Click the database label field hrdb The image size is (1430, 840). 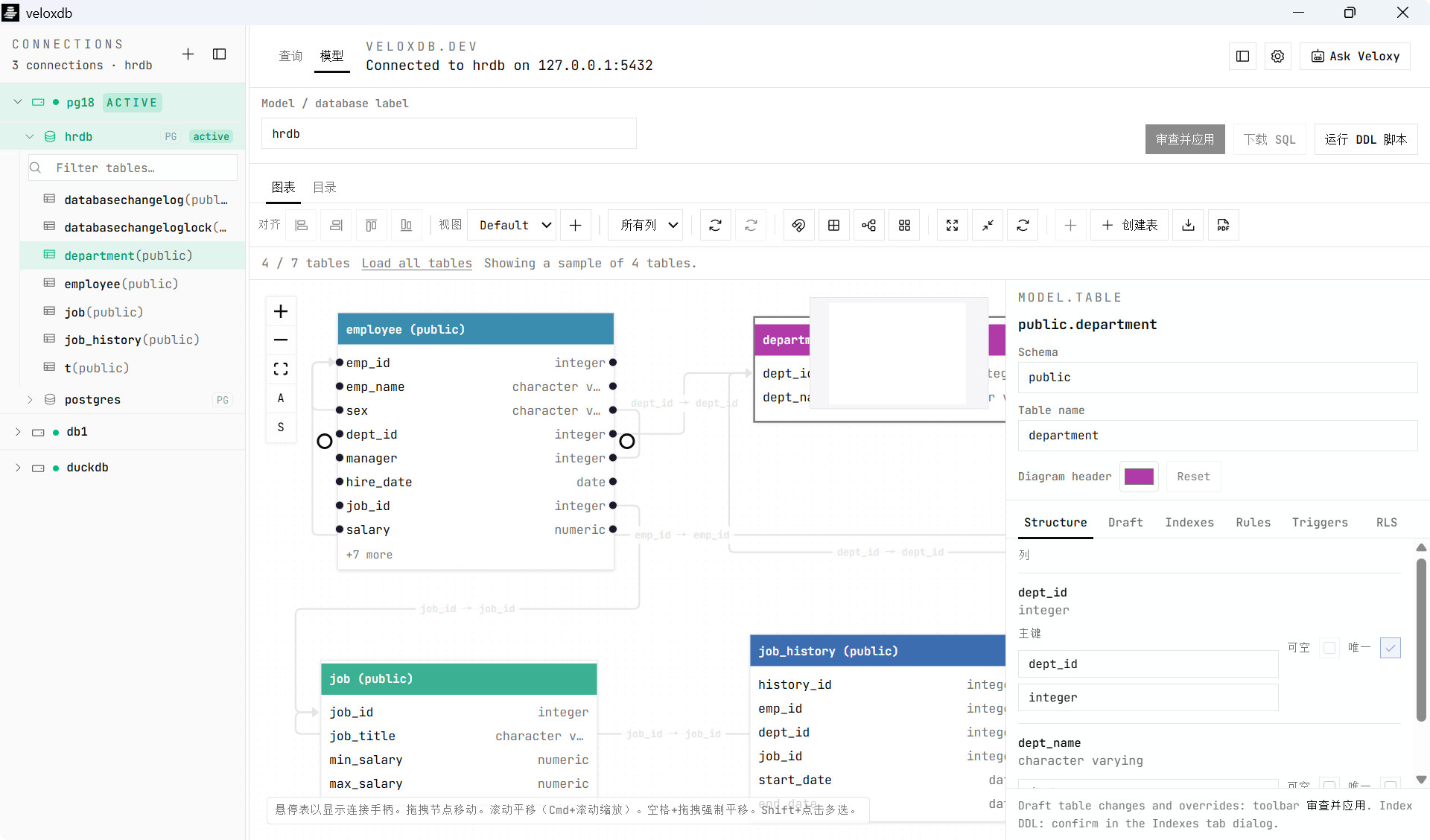[x=449, y=134]
